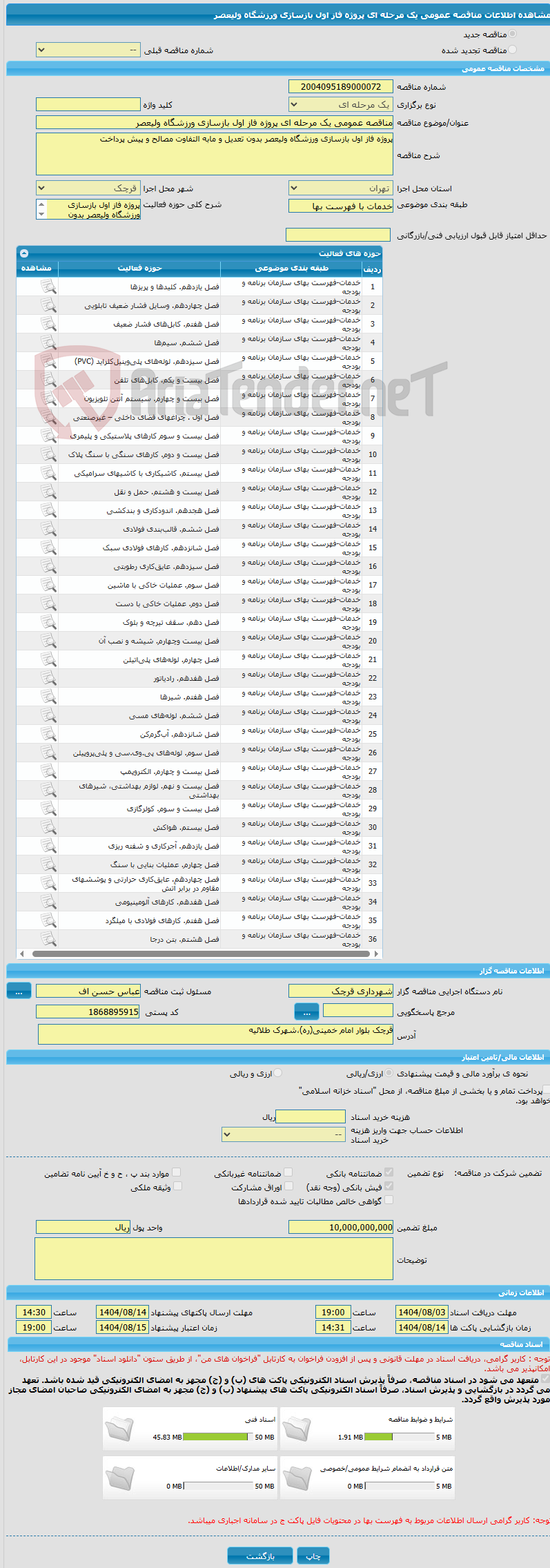
Task: Select the ارزی/ریالی radio option
Action: click(x=389, y=1073)
